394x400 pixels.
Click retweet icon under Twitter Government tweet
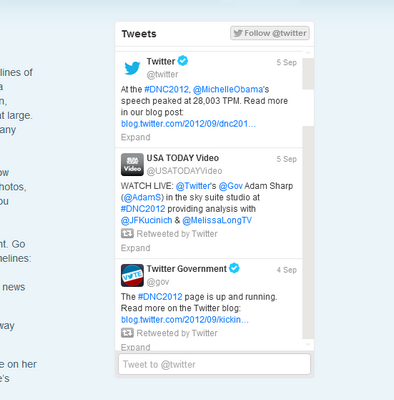point(127,333)
